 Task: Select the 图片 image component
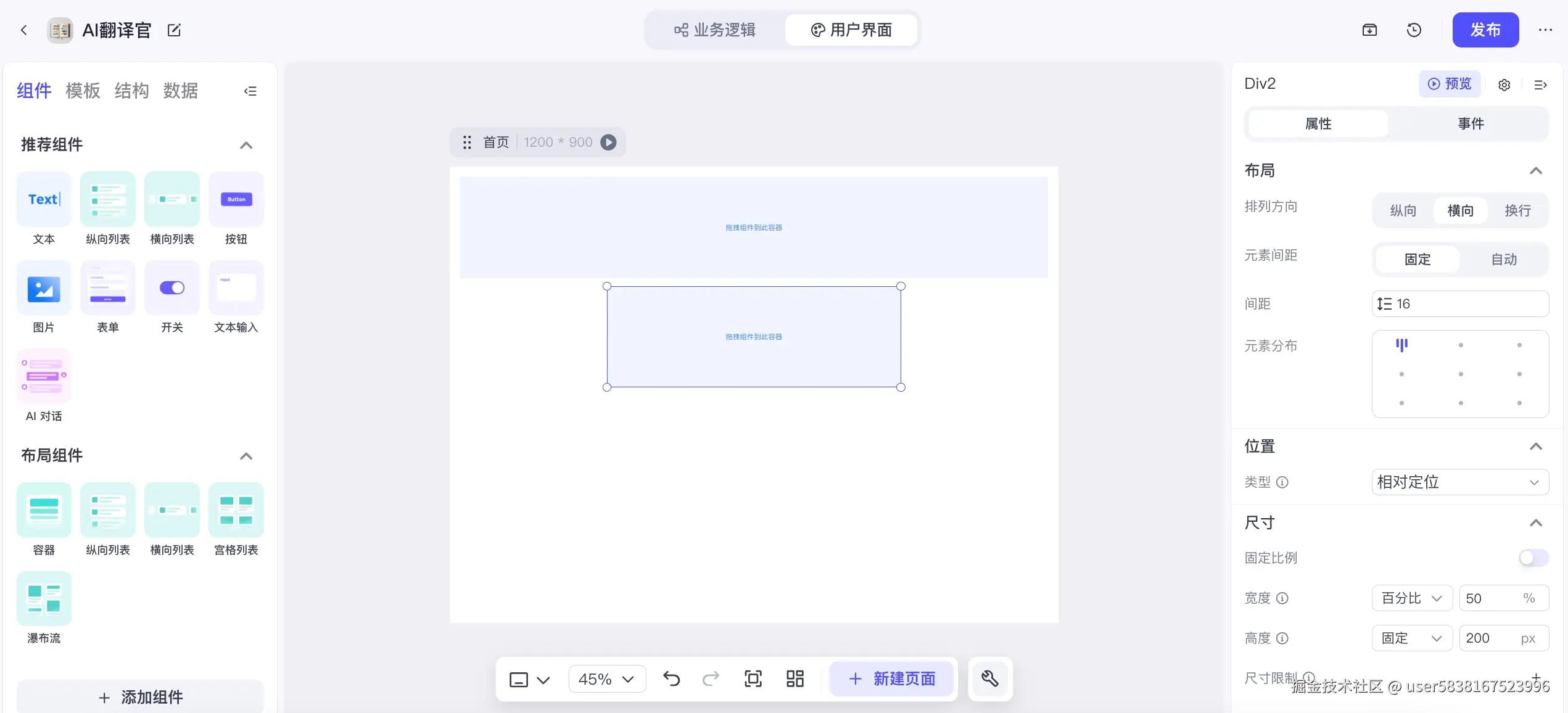[44, 298]
